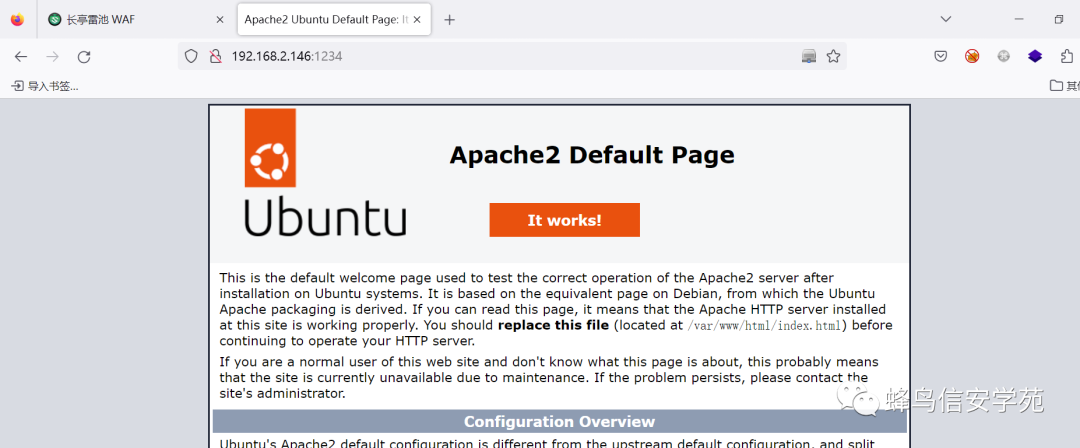Click the Firefox logo icon
This screenshot has width=1080, height=448.
click(17, 19)
